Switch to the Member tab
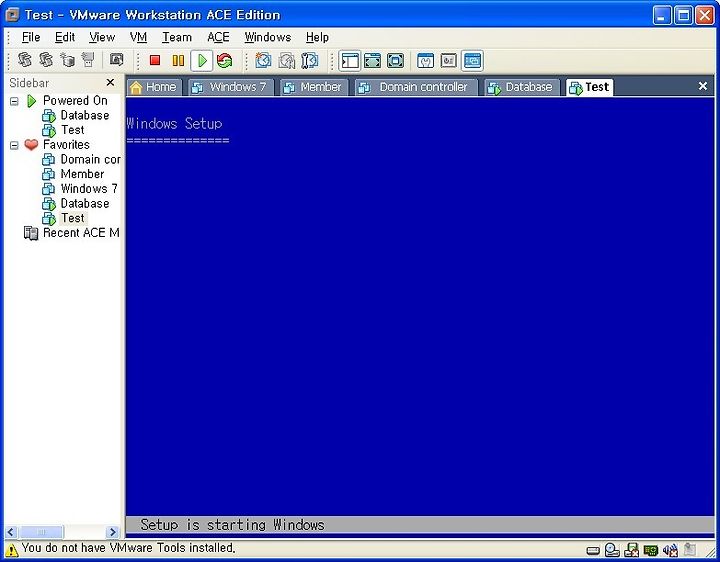The height and width of the screenshot is (562, 720). click(314, 87)
